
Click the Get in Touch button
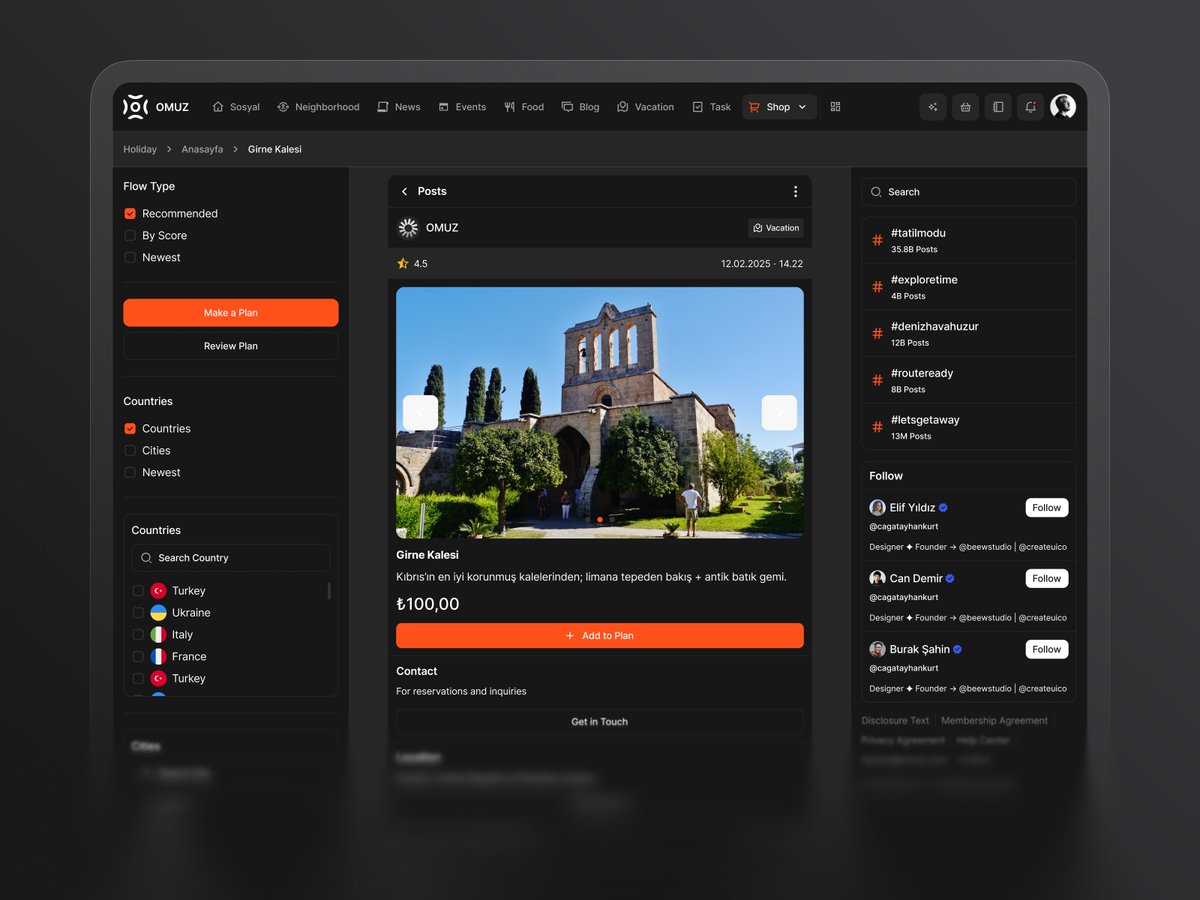pyautogui.click(x=600, y=722)
